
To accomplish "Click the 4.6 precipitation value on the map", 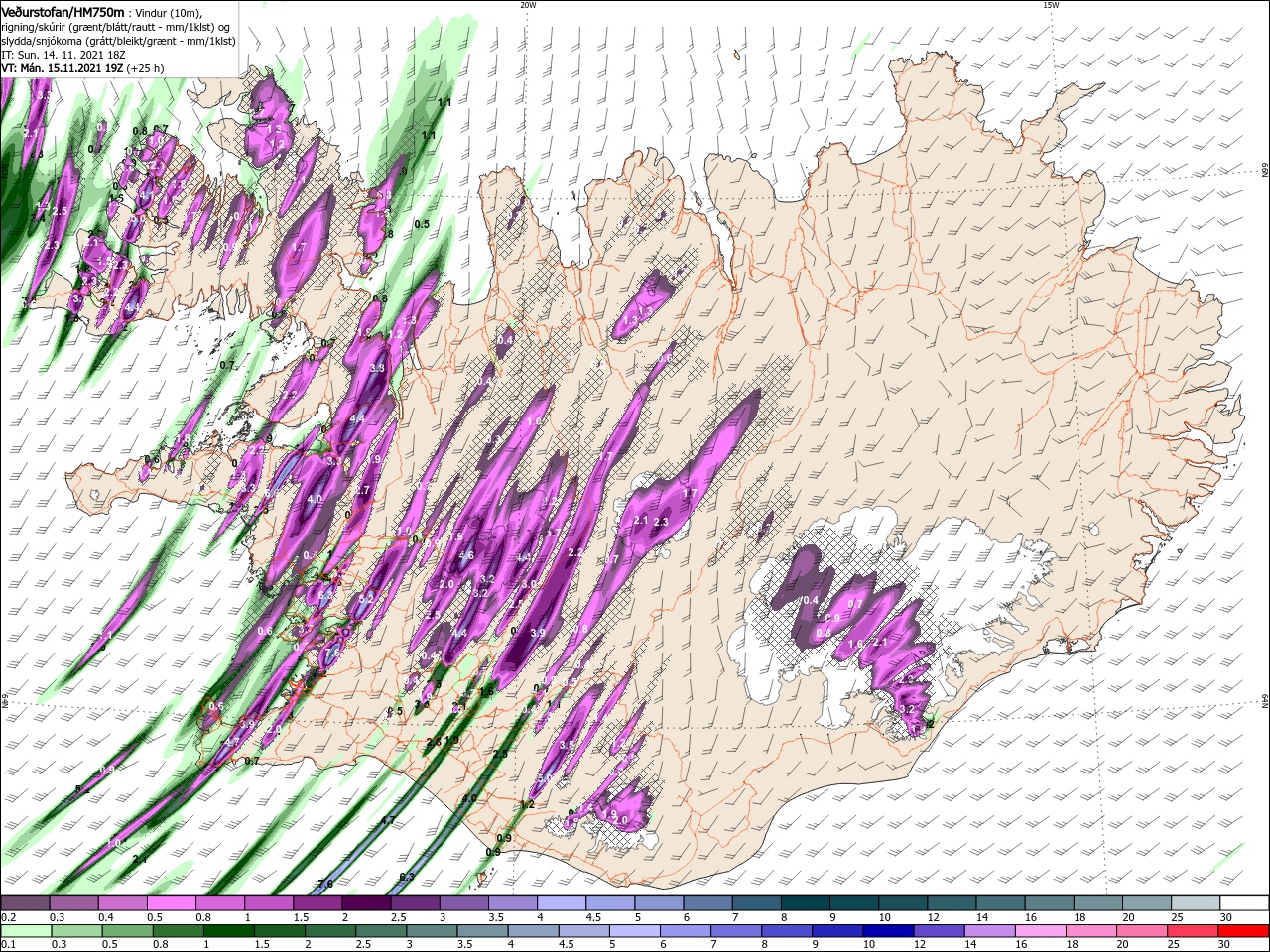I will [x=466, y=556].
